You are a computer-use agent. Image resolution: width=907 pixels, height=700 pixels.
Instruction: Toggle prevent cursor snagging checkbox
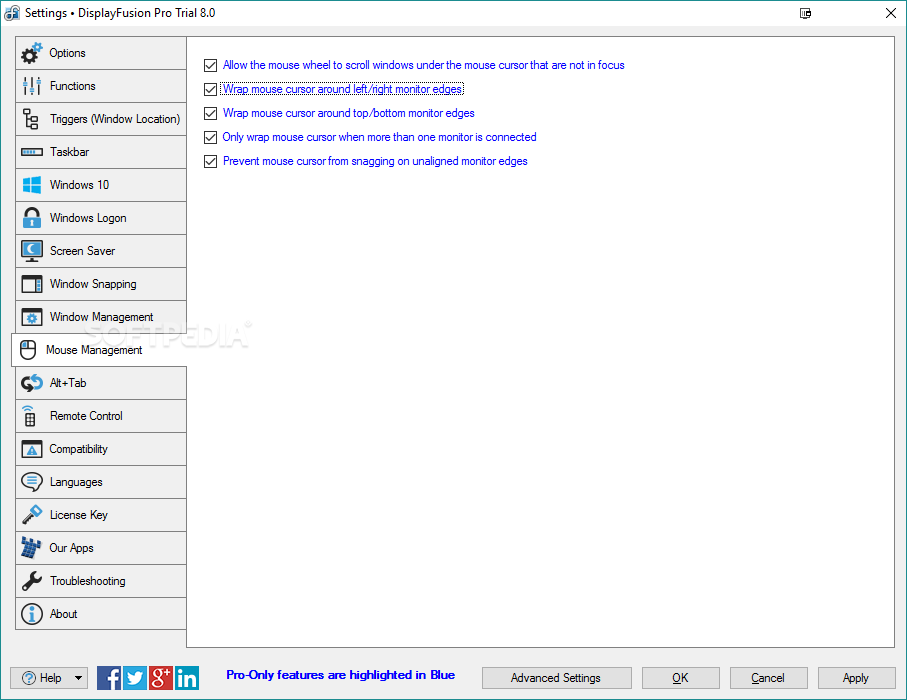point(211,161)
